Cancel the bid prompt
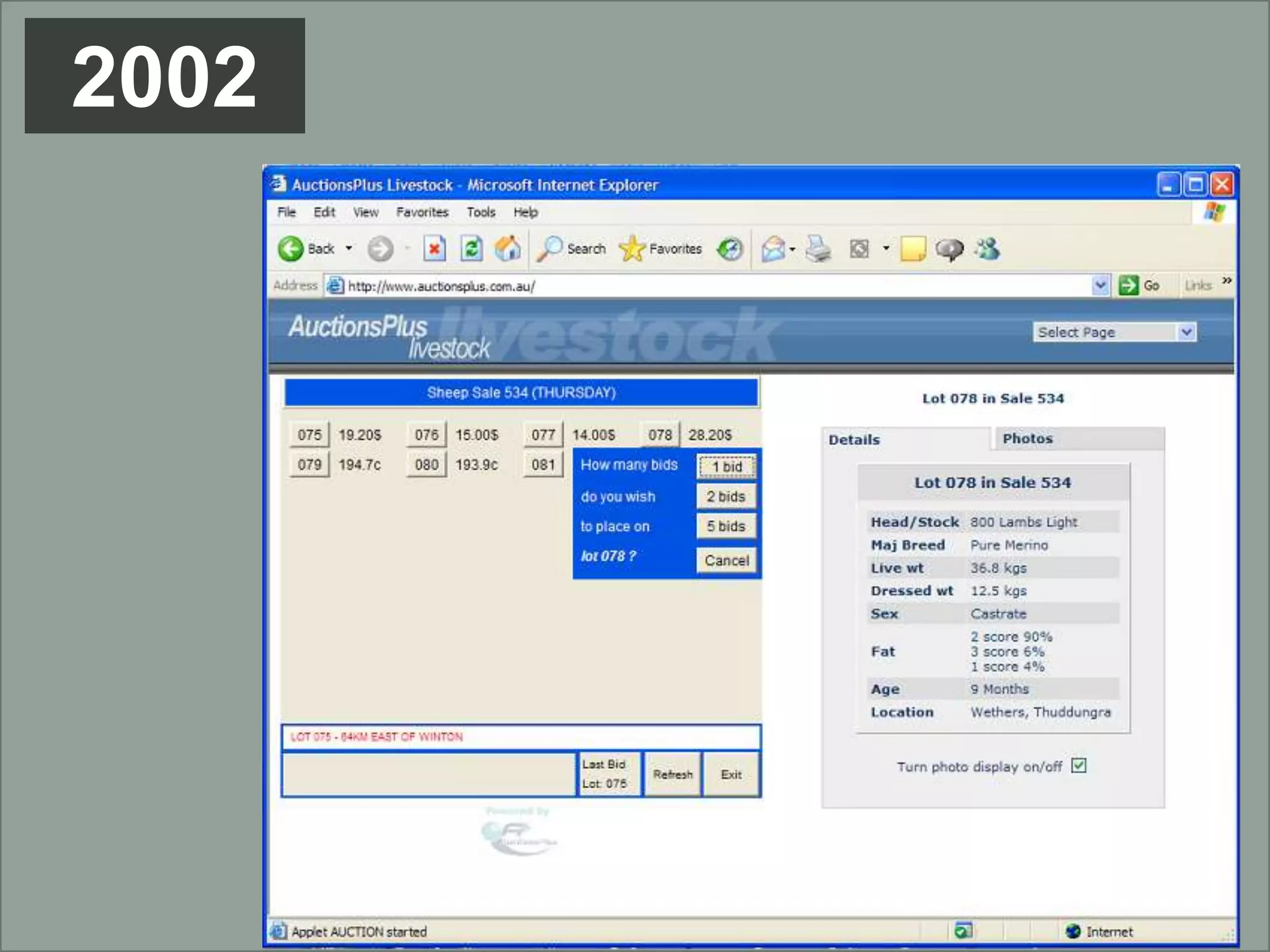The image size is (1270, 952). click(726, 561)
